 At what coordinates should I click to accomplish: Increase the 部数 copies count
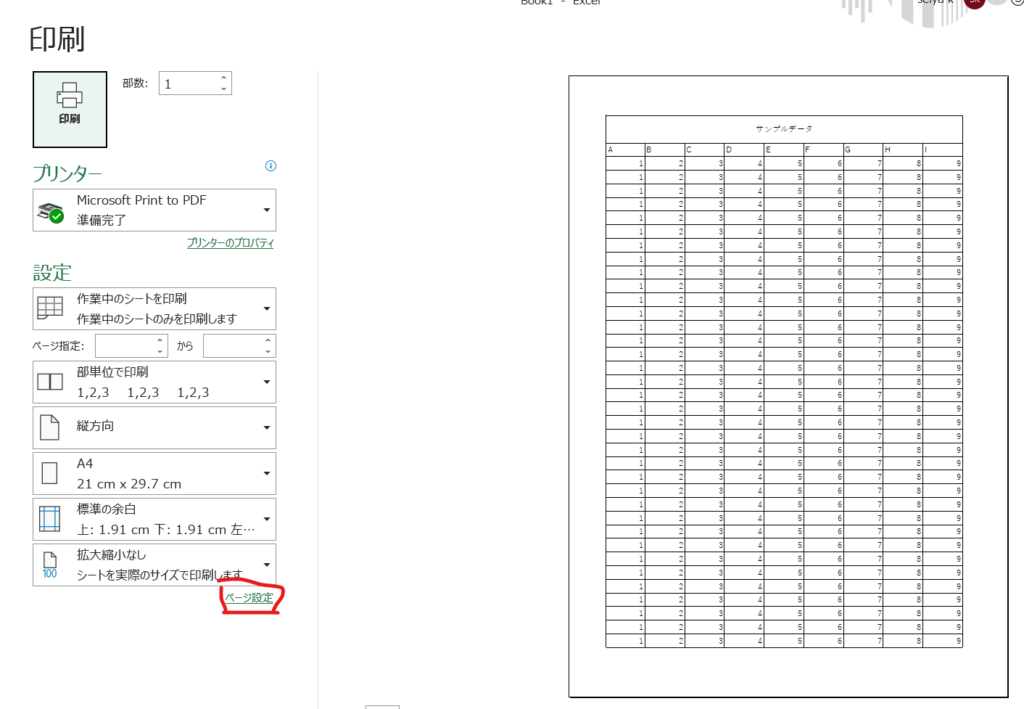[223, 78]
